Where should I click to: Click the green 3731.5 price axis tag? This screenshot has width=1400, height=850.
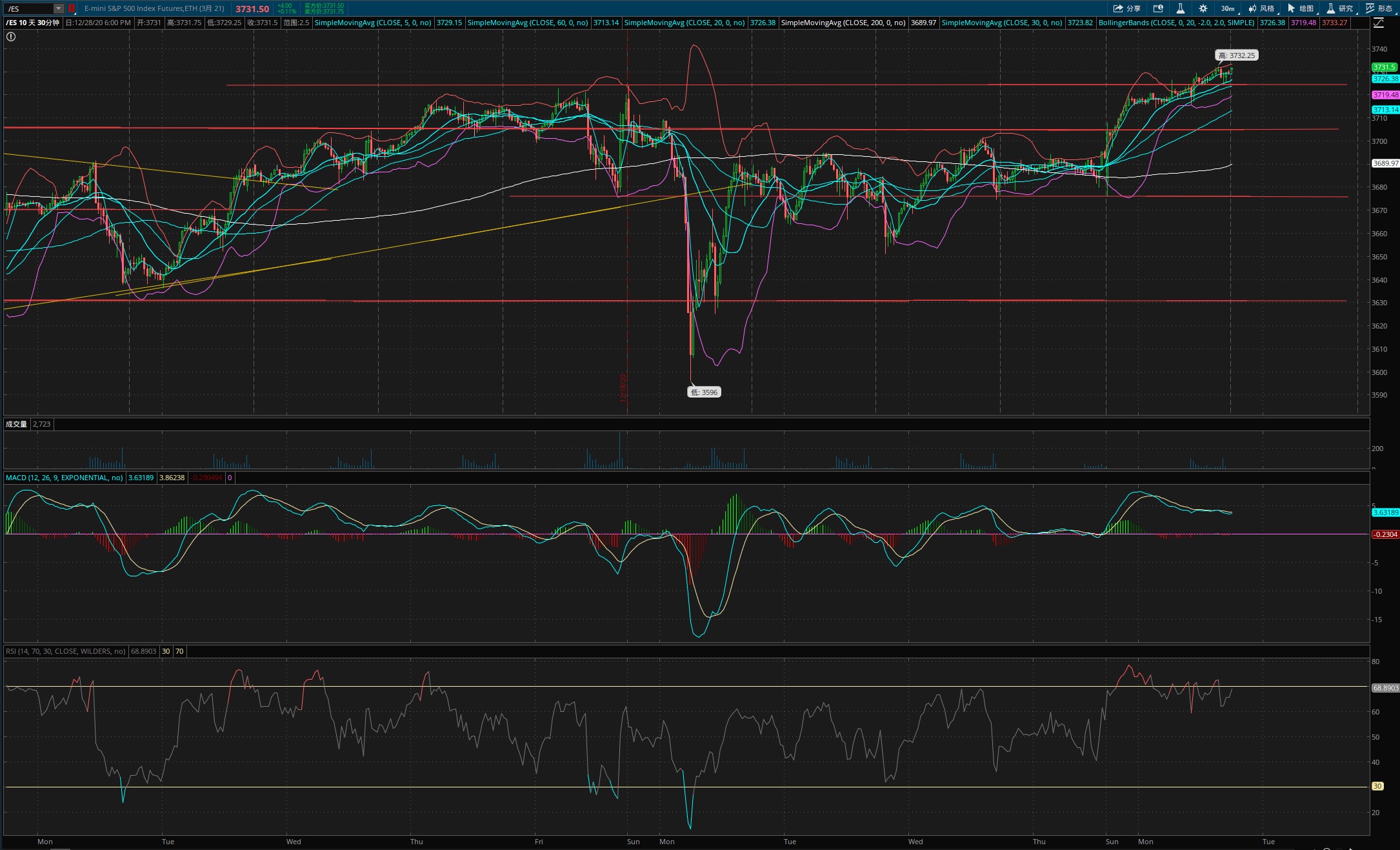[1385, 67]
